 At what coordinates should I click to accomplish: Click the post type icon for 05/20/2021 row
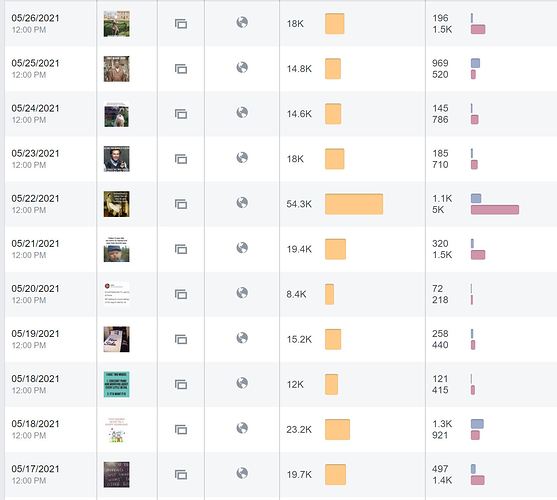[181, 294]
